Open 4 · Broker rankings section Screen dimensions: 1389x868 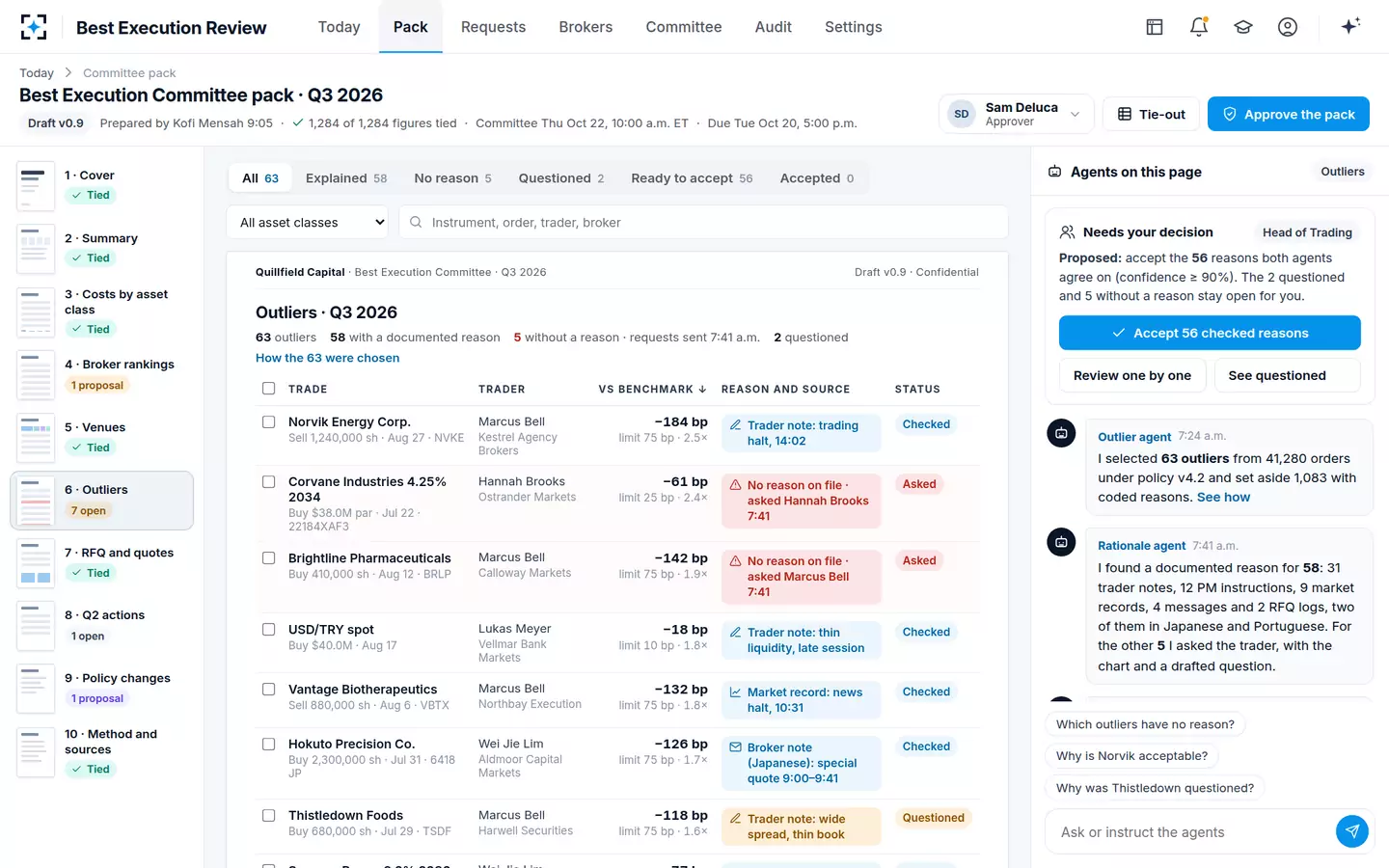[x=101, y=374]
